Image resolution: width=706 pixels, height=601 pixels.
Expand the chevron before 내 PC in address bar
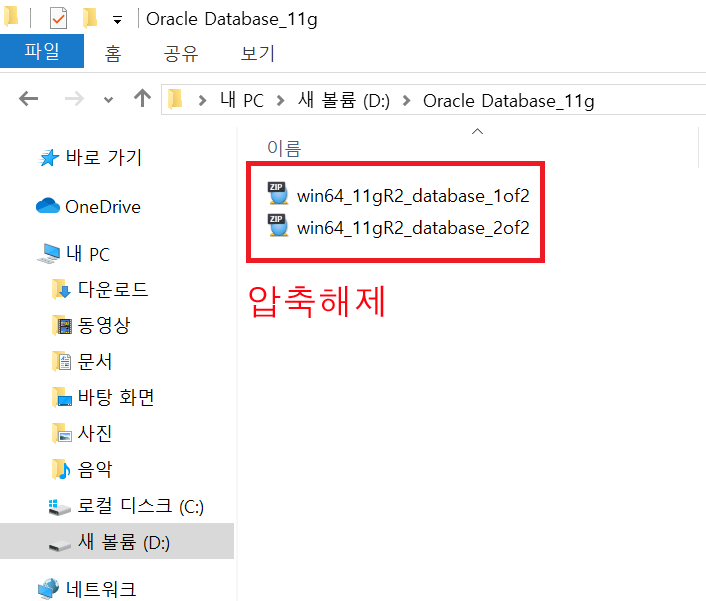203,100
